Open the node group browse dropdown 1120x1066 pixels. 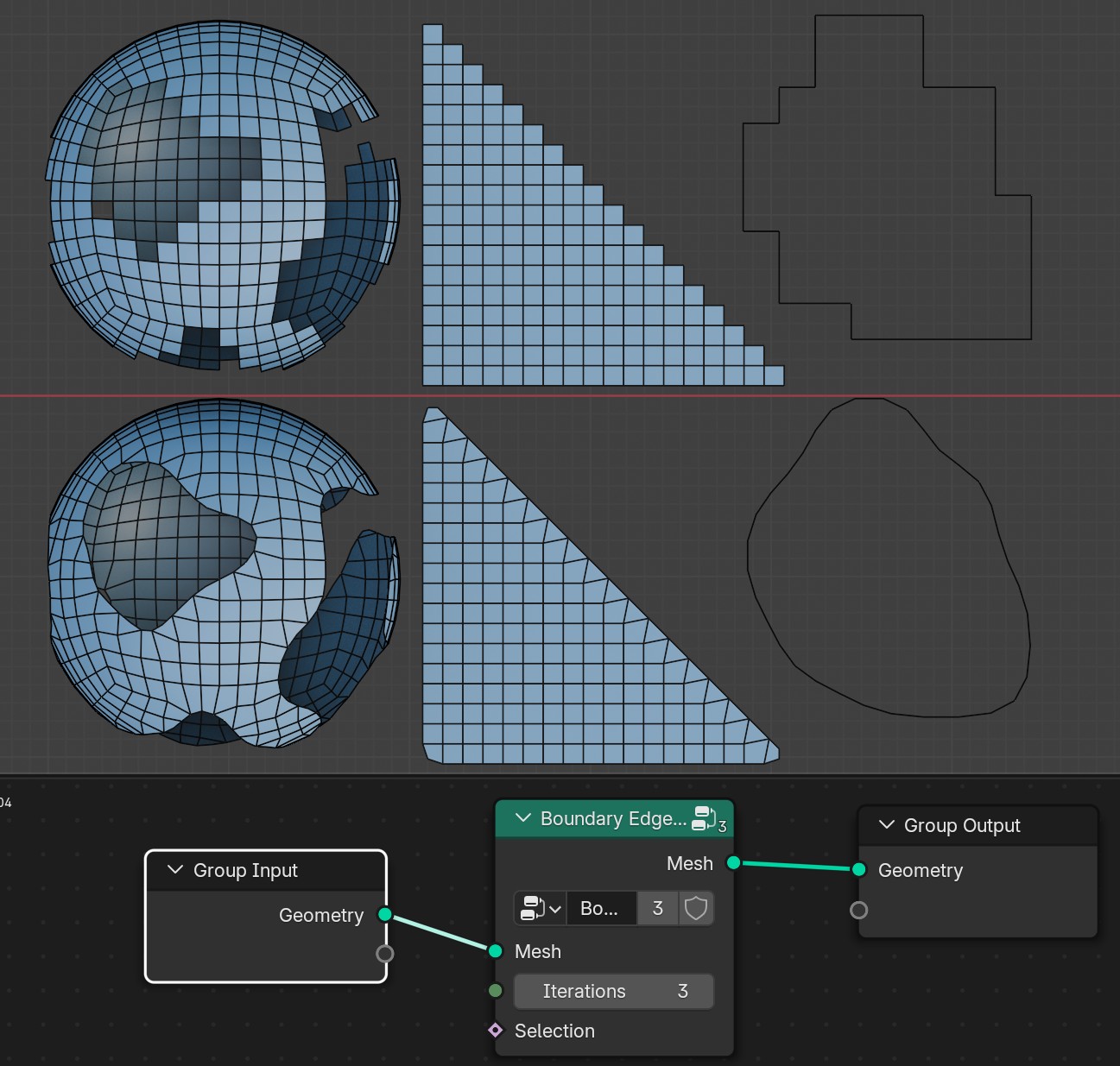pyautogui.click(x=540, y=908)
